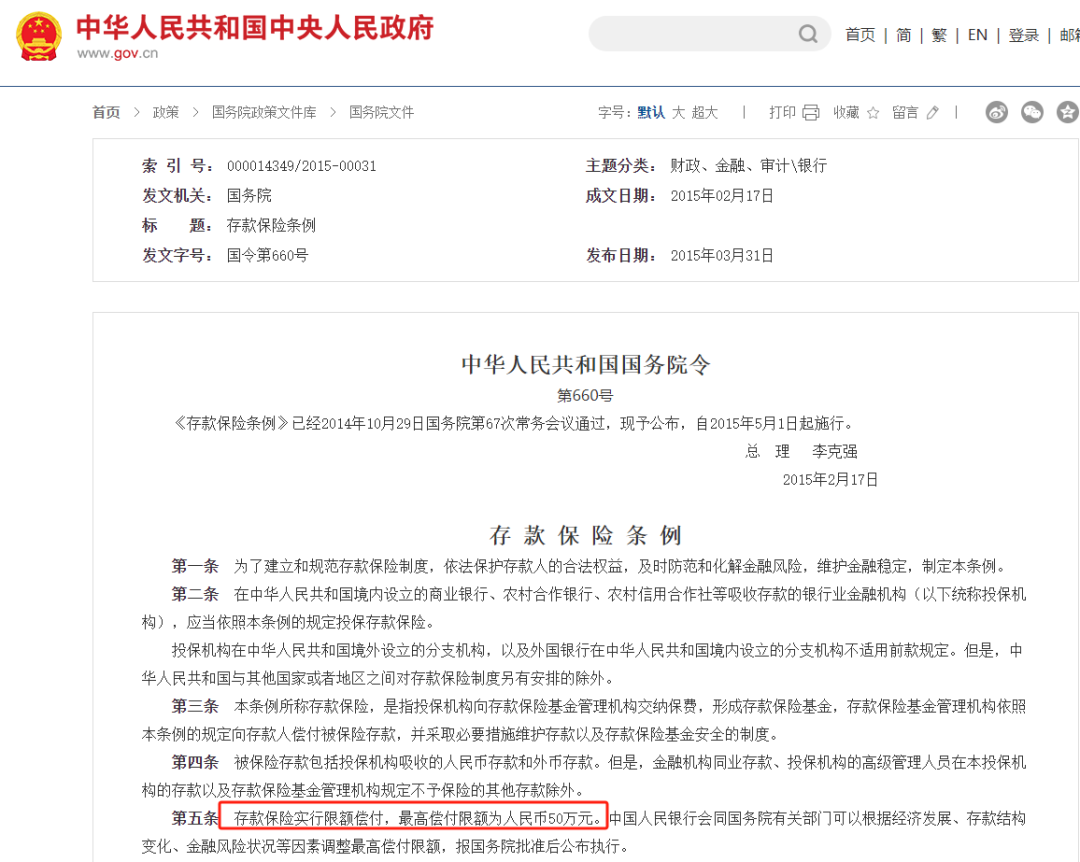Screen dimensions: 1080x862
Task: Switch font size to 超大
Action: coord(706,112)
